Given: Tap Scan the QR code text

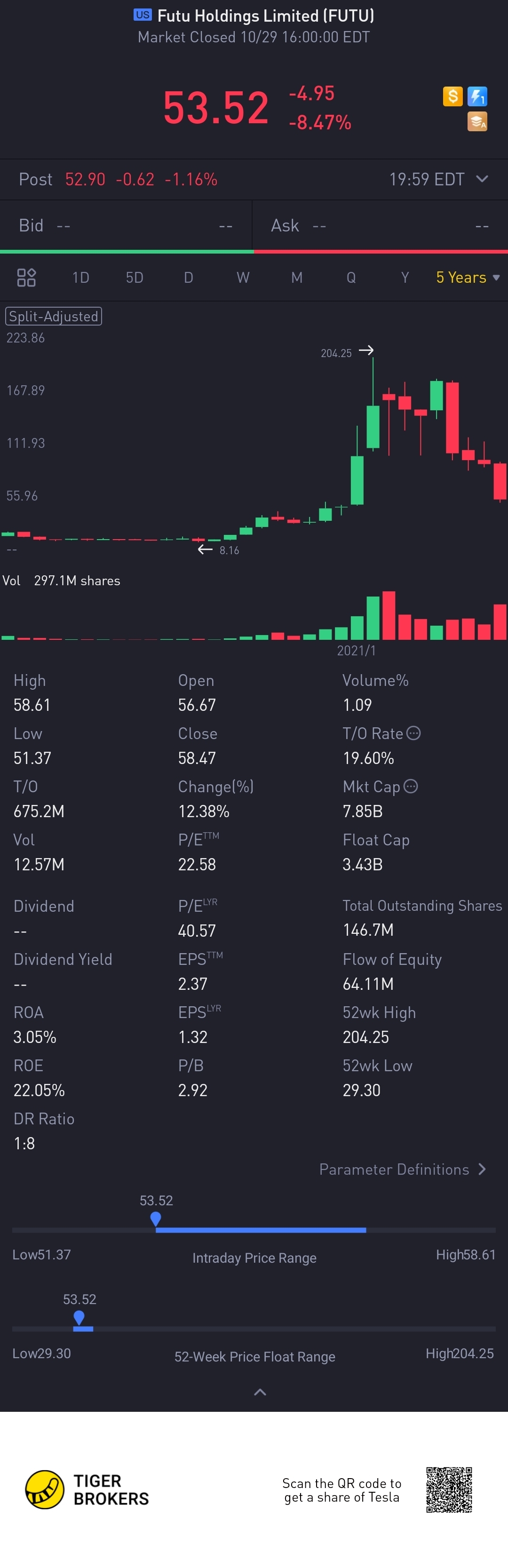Looking at the screenshot, I should [342, 1490].
